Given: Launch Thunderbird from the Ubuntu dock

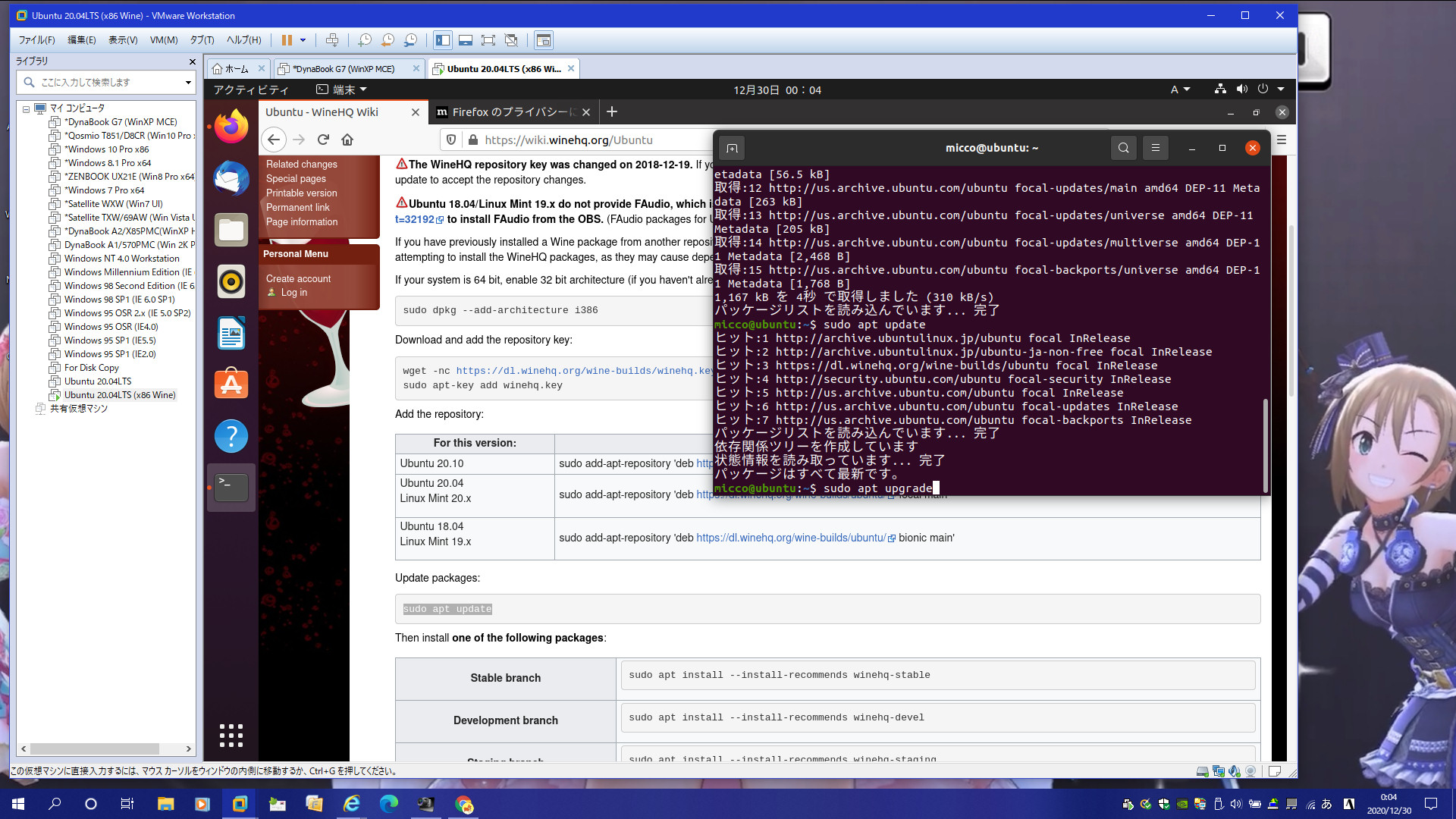Looking at the screenshot, I should pyautogui.click(x=231, y=178).
